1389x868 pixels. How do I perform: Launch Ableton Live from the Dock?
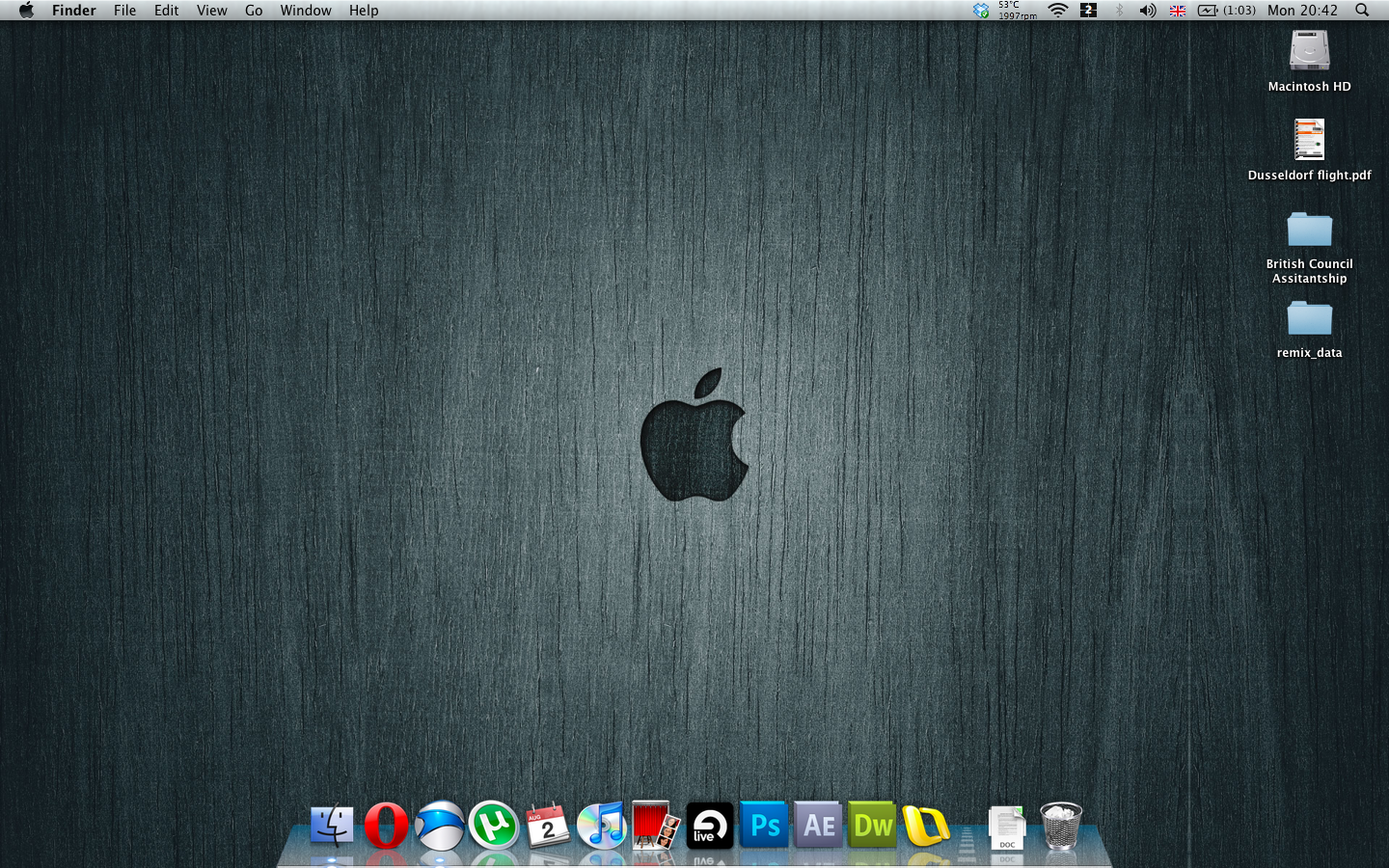710,826
